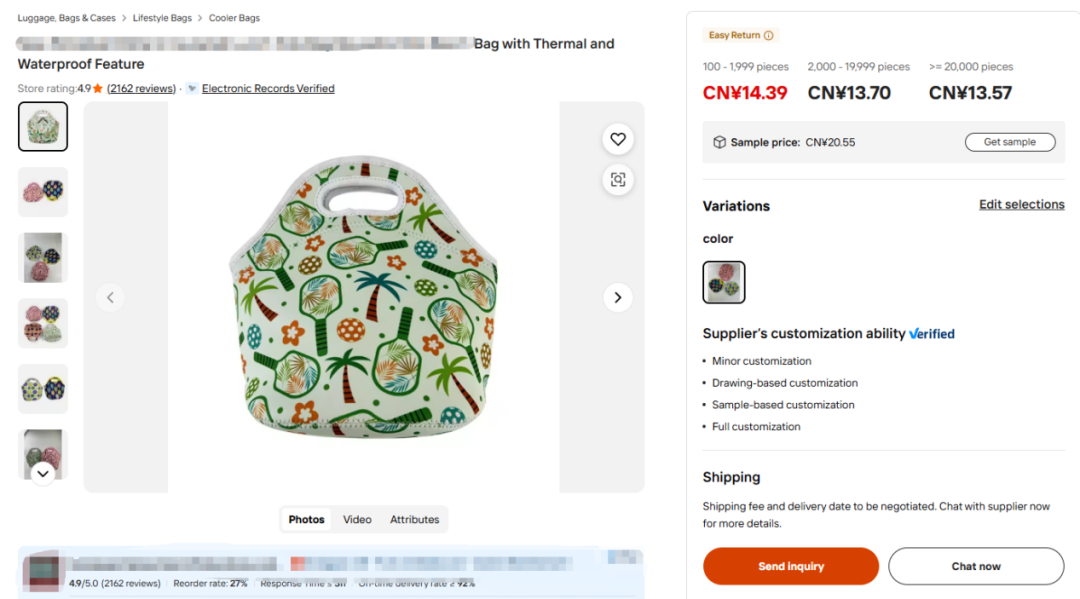Open Edit selections link
The width and height of the screenshot is (1080, 599).
[x=1021, y=204]
